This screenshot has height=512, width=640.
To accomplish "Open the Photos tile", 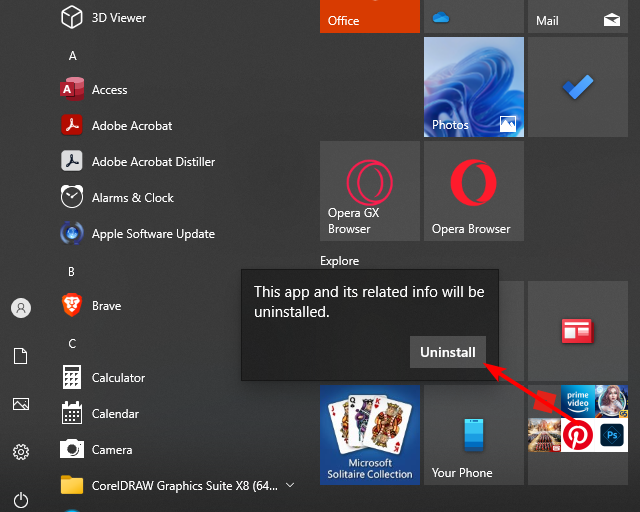I will click(474, 87).
